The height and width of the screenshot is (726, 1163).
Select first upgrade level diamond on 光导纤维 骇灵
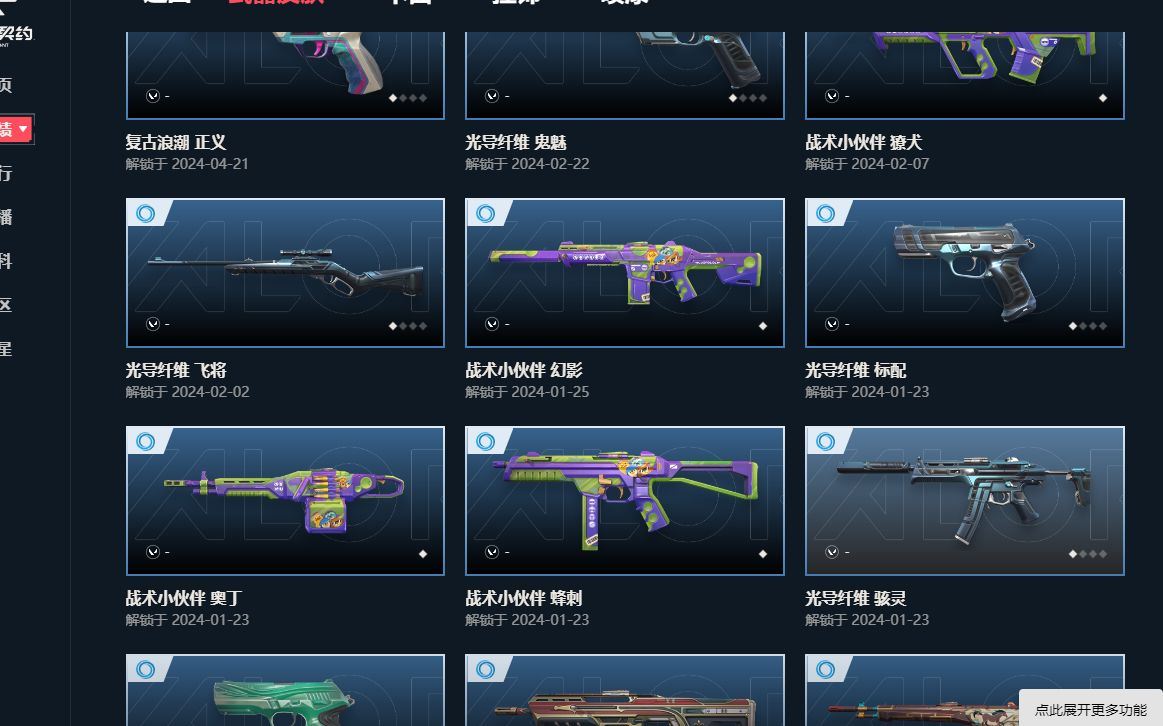(x=1073, y=554)
